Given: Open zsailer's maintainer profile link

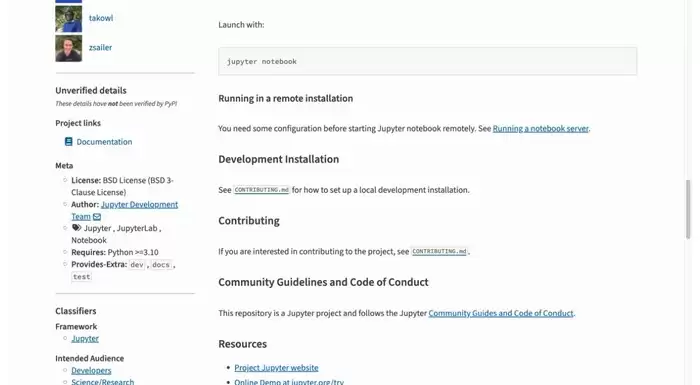Looking at the screenshot, I should coord(100,47).
